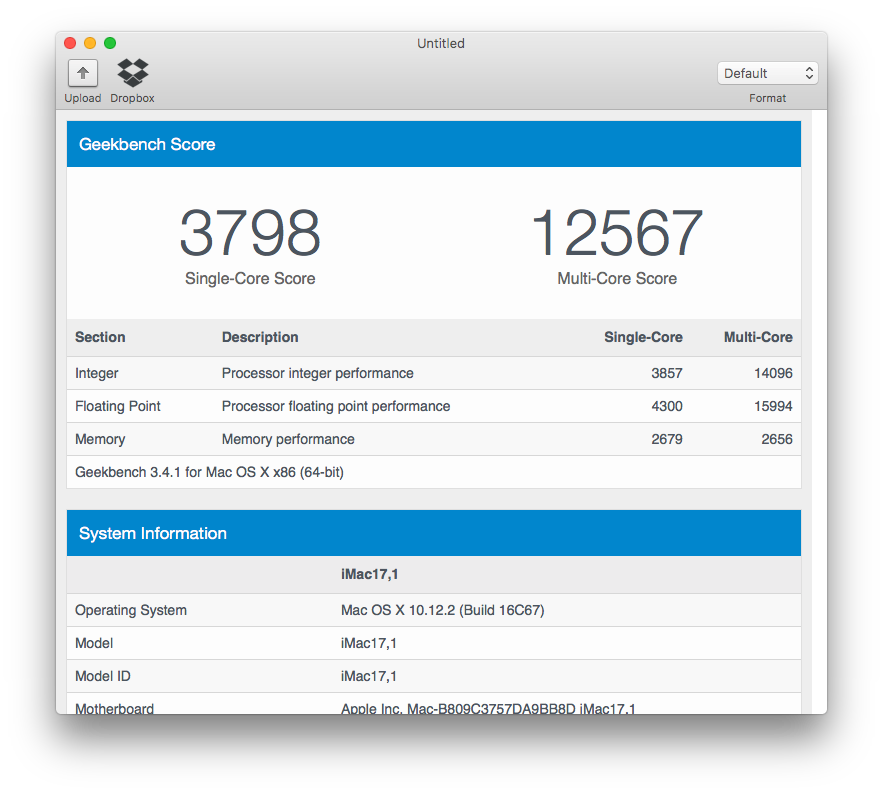883x794 pixels.
Task: Click the System Information header
Action: [x=434, y=533]
